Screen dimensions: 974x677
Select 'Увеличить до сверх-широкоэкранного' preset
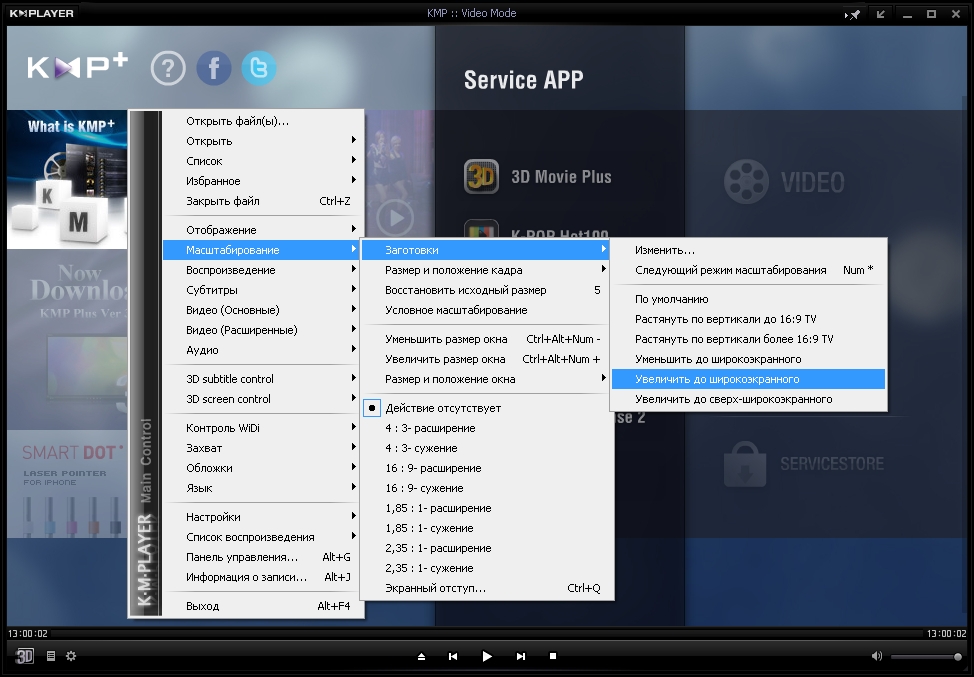[748, 399]
